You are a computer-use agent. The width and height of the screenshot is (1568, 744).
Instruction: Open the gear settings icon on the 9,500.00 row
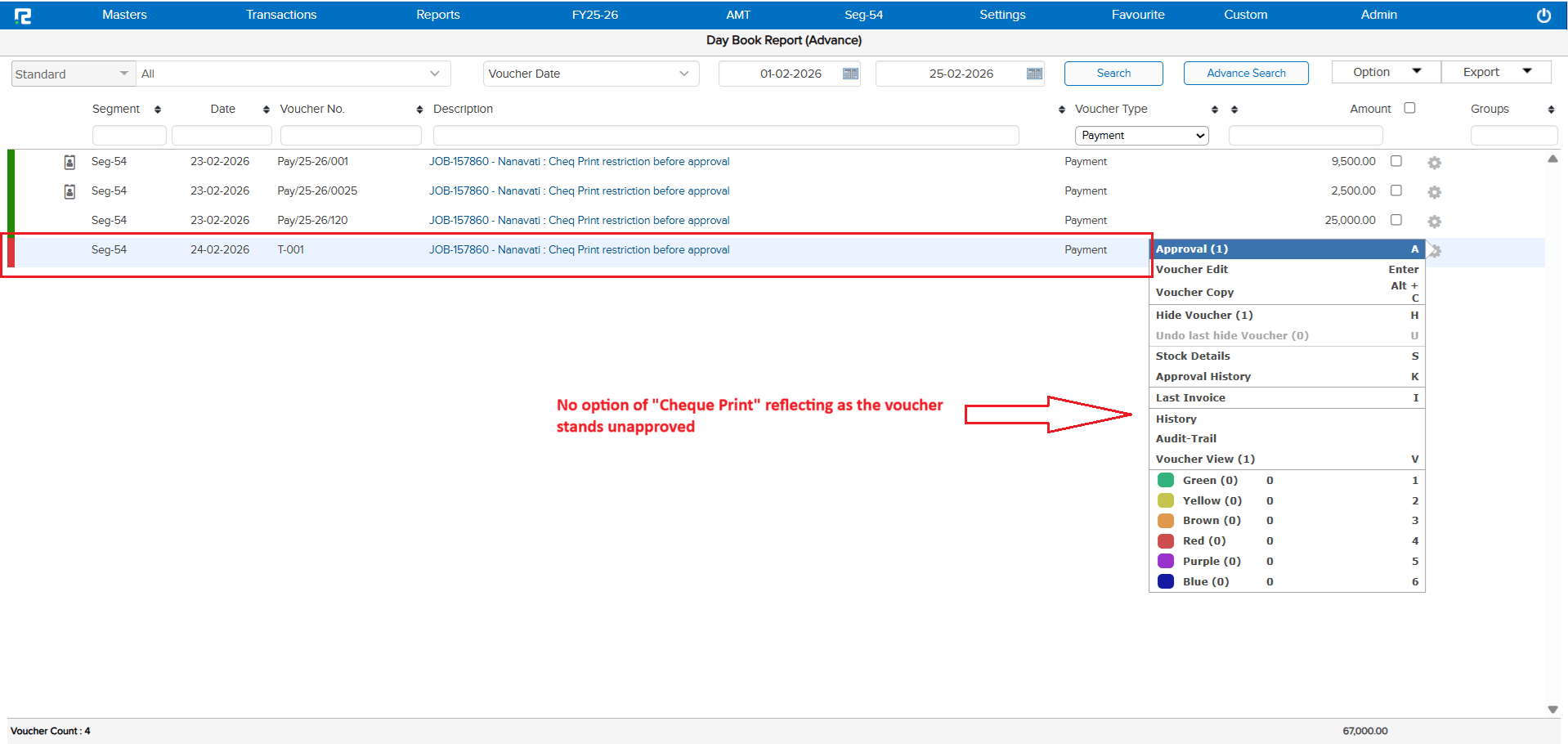coord(1435,162)
